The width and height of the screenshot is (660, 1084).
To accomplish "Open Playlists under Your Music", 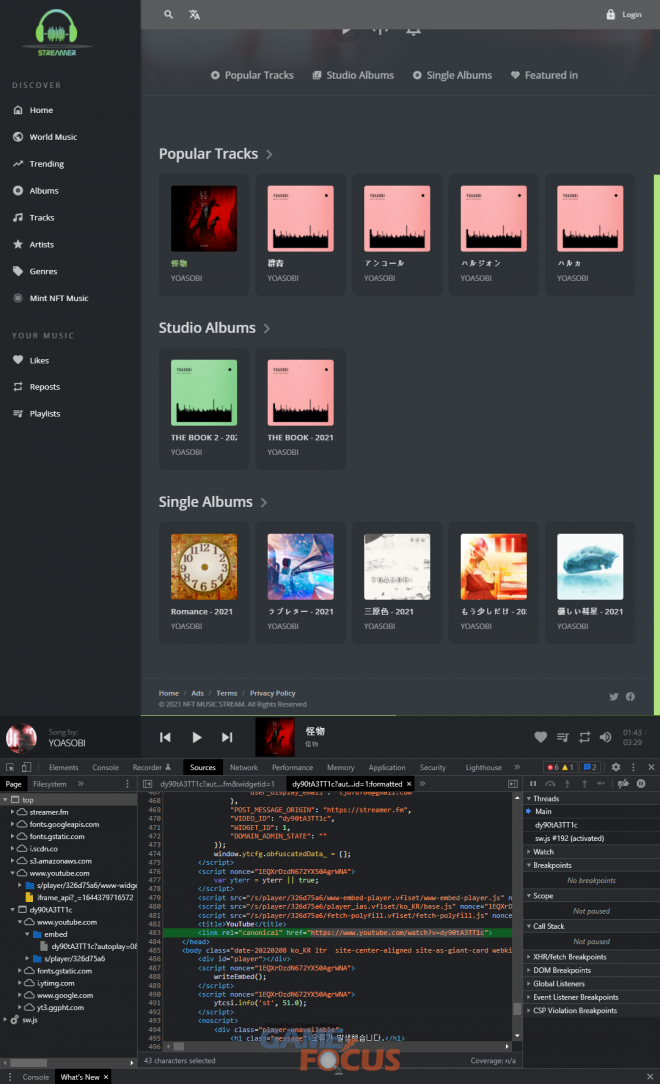I will pos(37,413).
